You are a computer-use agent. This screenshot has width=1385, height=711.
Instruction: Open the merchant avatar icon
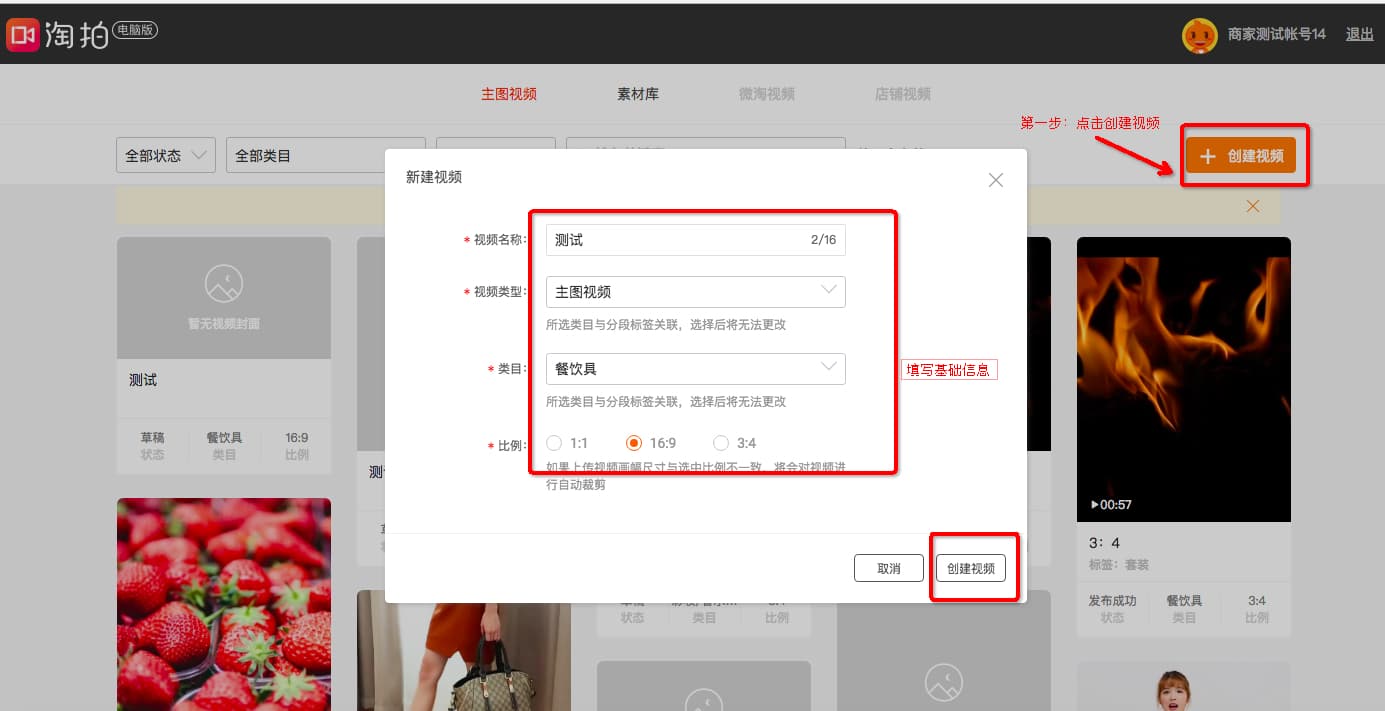[x=1199, y=35]
